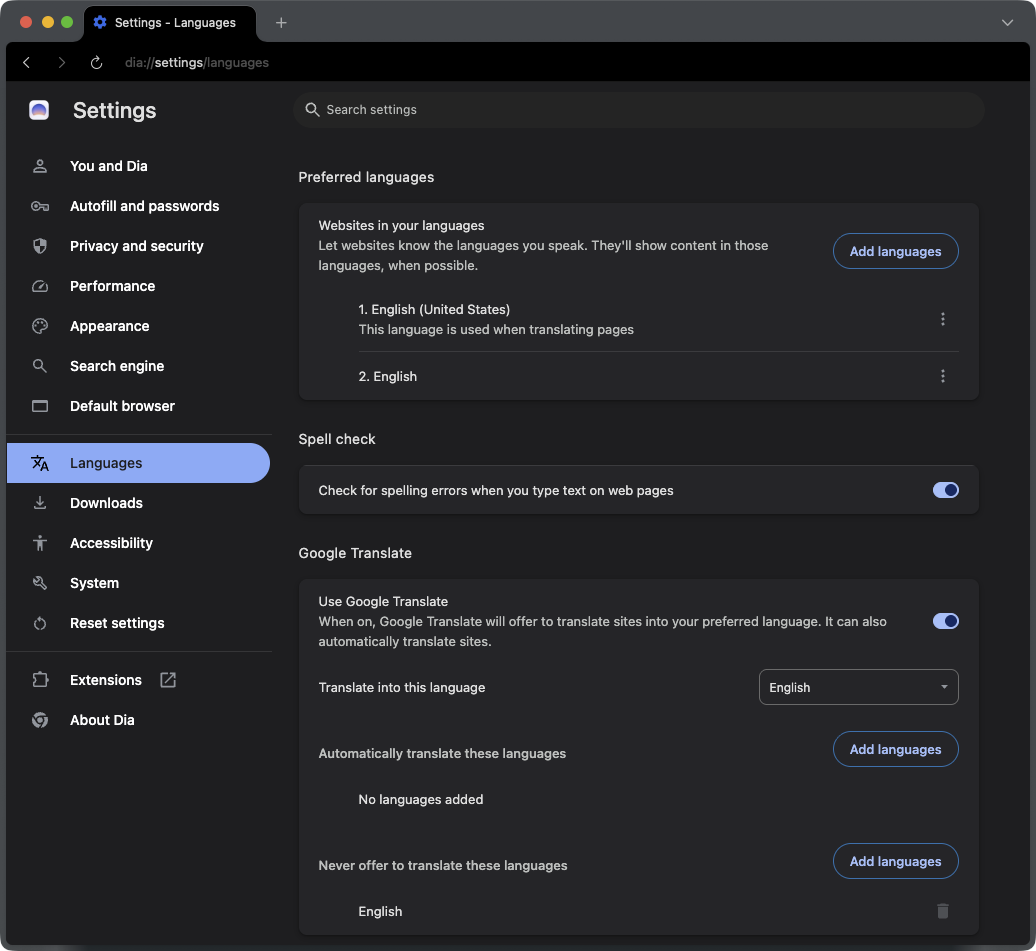Click the Dia logo in Settings header
Viewport: 1036px width, 951px height.
pyautogui.click(x=39, y=110)
